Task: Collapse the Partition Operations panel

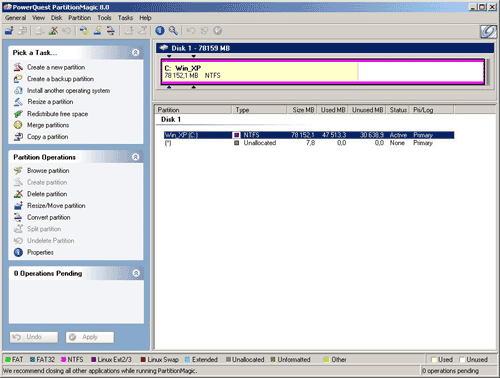Action: [x=135, y=157]
